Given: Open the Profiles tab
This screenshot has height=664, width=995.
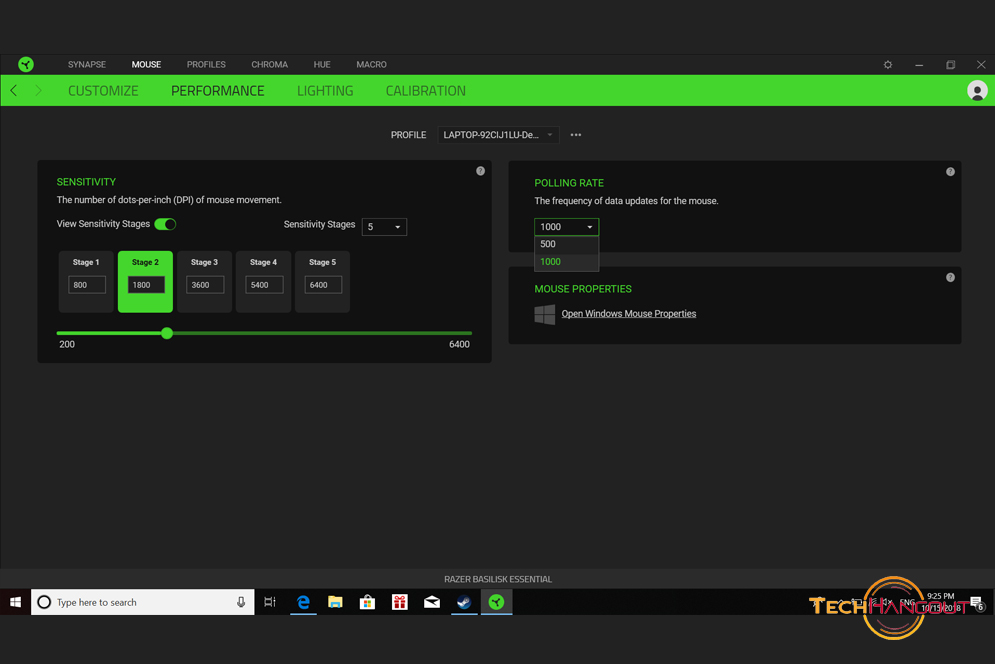Looking at the screenshot, I should click(x=206, y=65).
